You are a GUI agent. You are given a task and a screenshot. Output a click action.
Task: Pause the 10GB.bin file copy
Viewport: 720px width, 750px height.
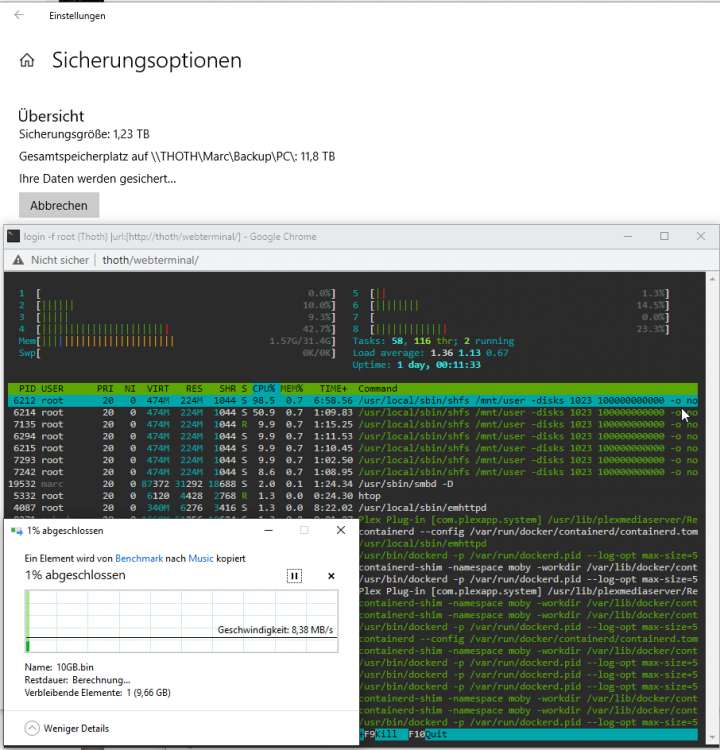[294, 576]
